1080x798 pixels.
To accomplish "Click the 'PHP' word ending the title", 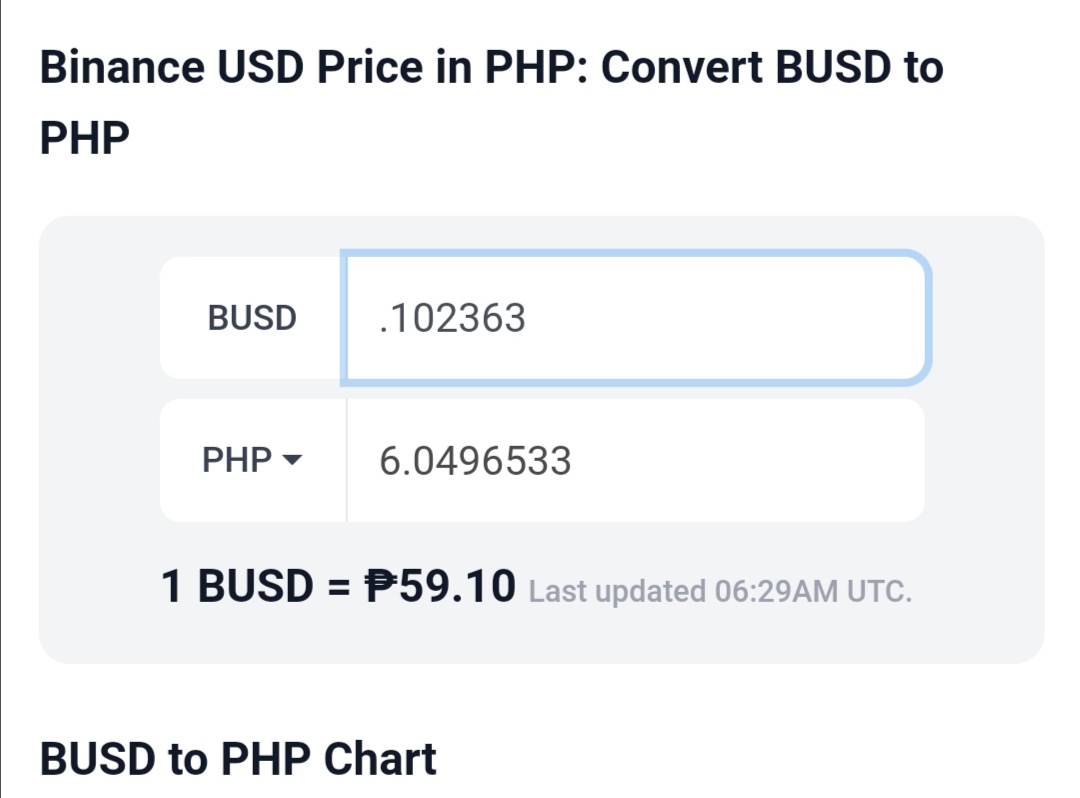I will click(85, 138).
